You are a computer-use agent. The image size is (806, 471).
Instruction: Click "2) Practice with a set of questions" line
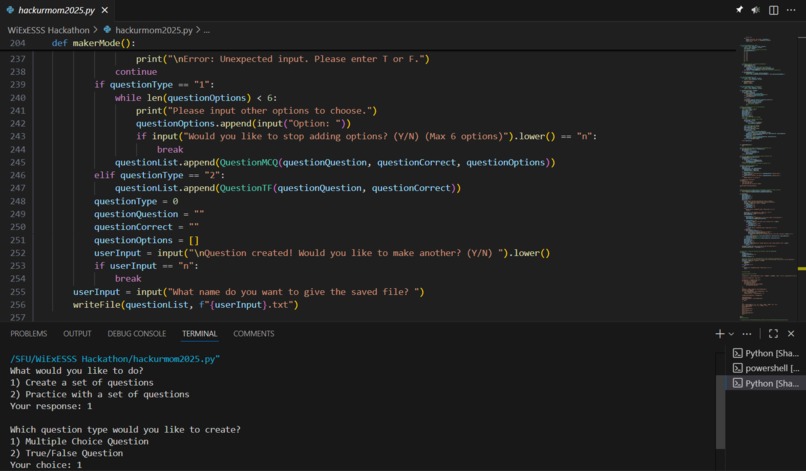[100, 394]
